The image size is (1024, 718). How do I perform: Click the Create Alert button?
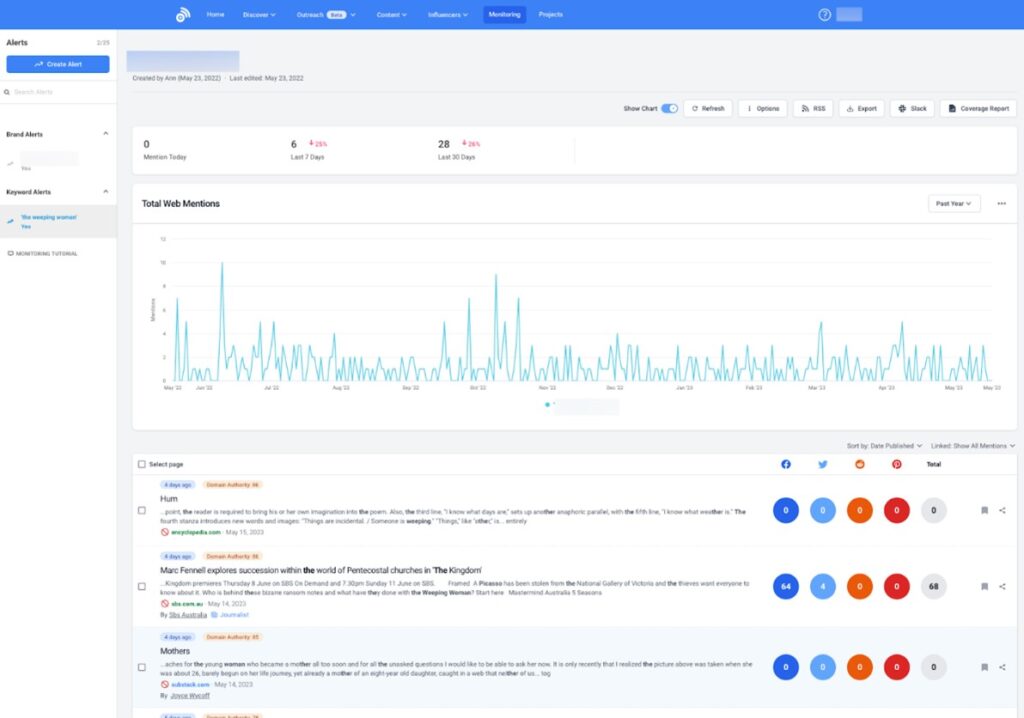pos(58,64)
